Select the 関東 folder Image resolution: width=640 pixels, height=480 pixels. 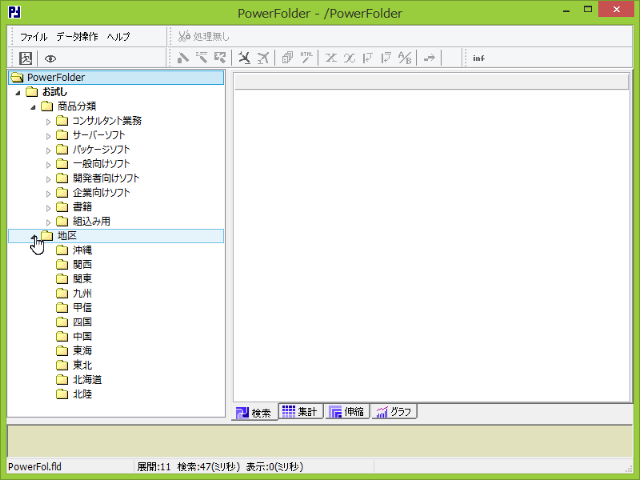pyautogui.click(x=82, y=279)
